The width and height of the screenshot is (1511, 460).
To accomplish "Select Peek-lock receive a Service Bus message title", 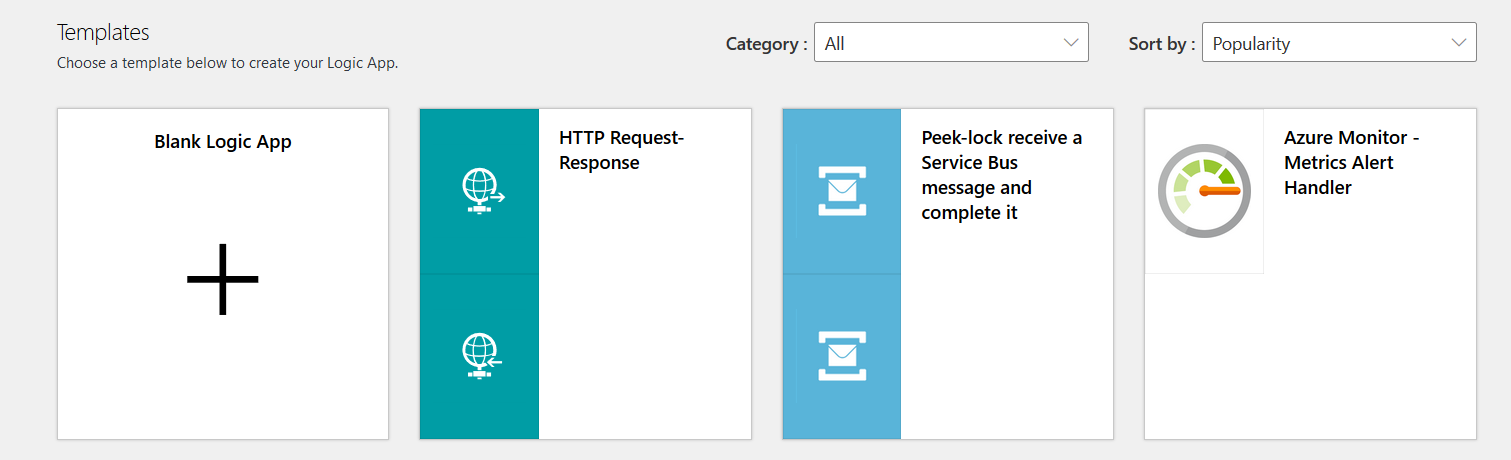I will pos(1001,175).
